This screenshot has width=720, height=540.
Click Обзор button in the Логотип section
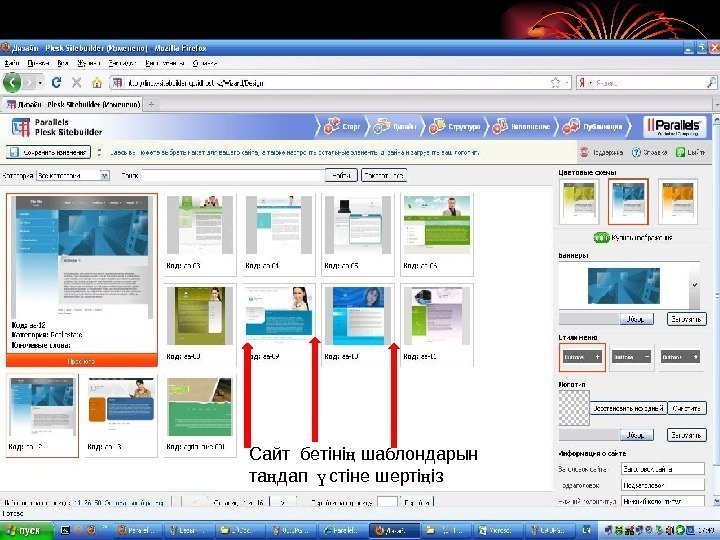(636, 434)
